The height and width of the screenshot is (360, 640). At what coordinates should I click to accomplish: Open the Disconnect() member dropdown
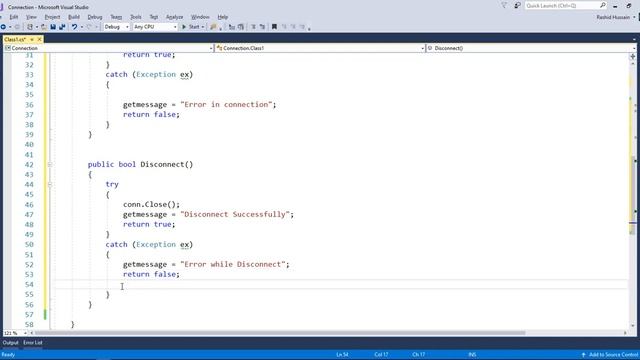(634, 48)
